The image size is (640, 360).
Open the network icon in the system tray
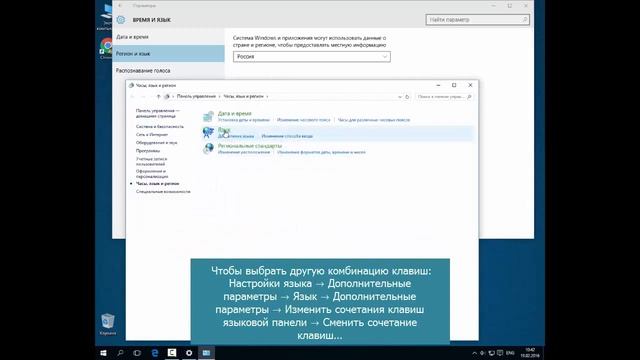pos(491,353)
